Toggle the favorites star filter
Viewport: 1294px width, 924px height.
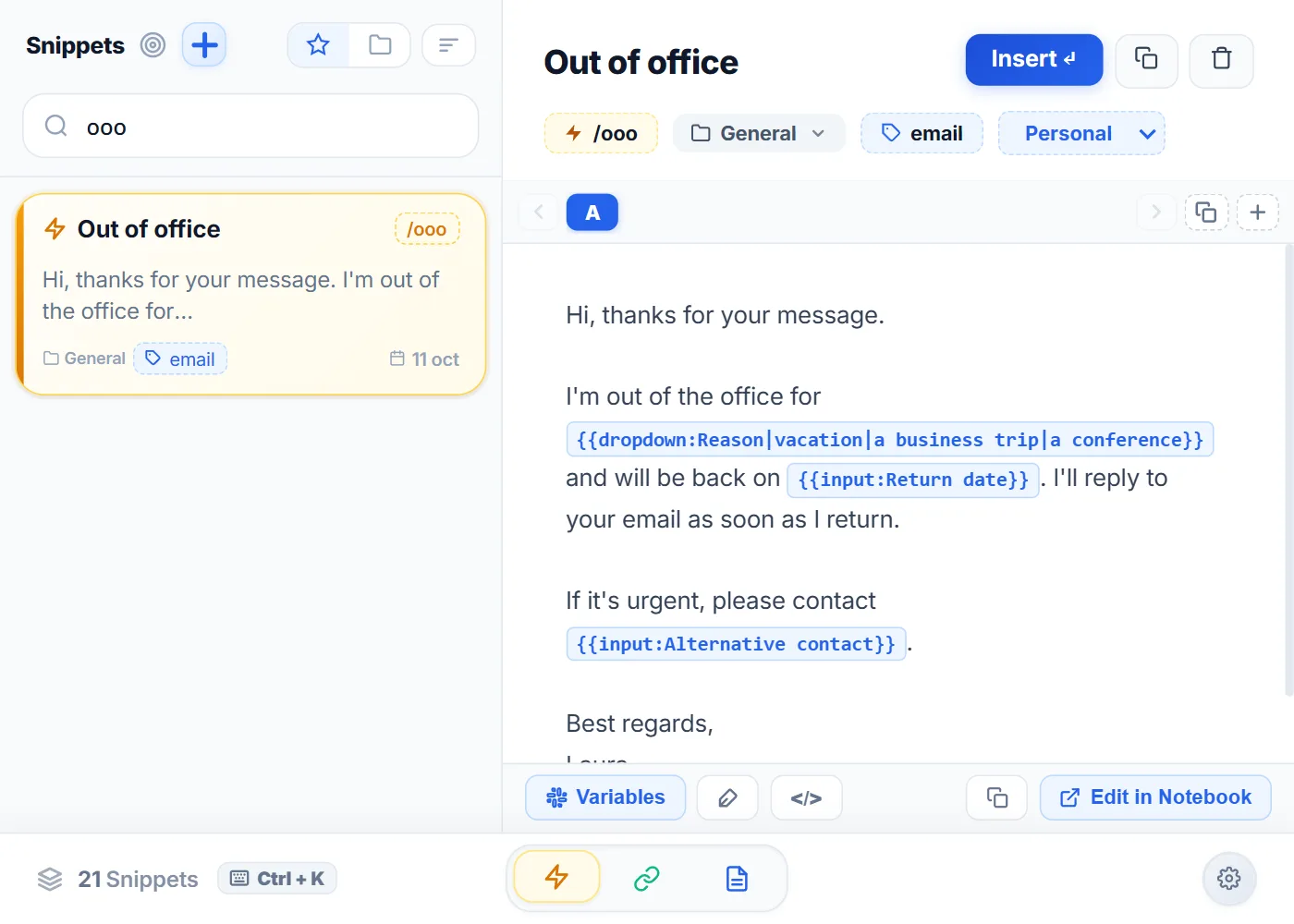click(x=318, y=45)
